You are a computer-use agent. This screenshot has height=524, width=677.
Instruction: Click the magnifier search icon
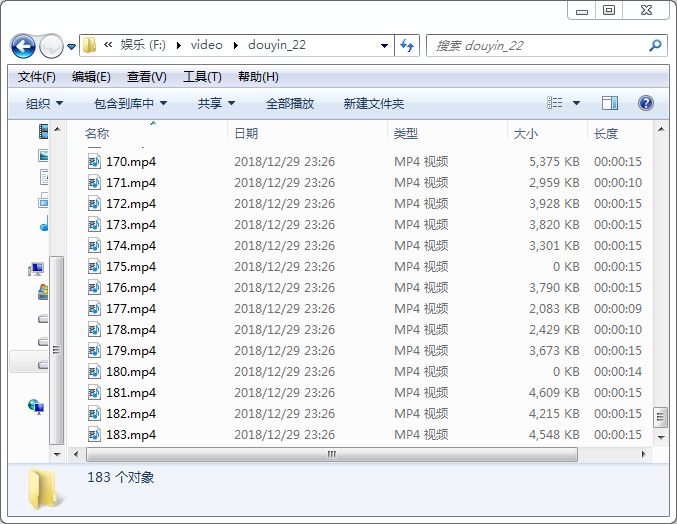point(655,45)
